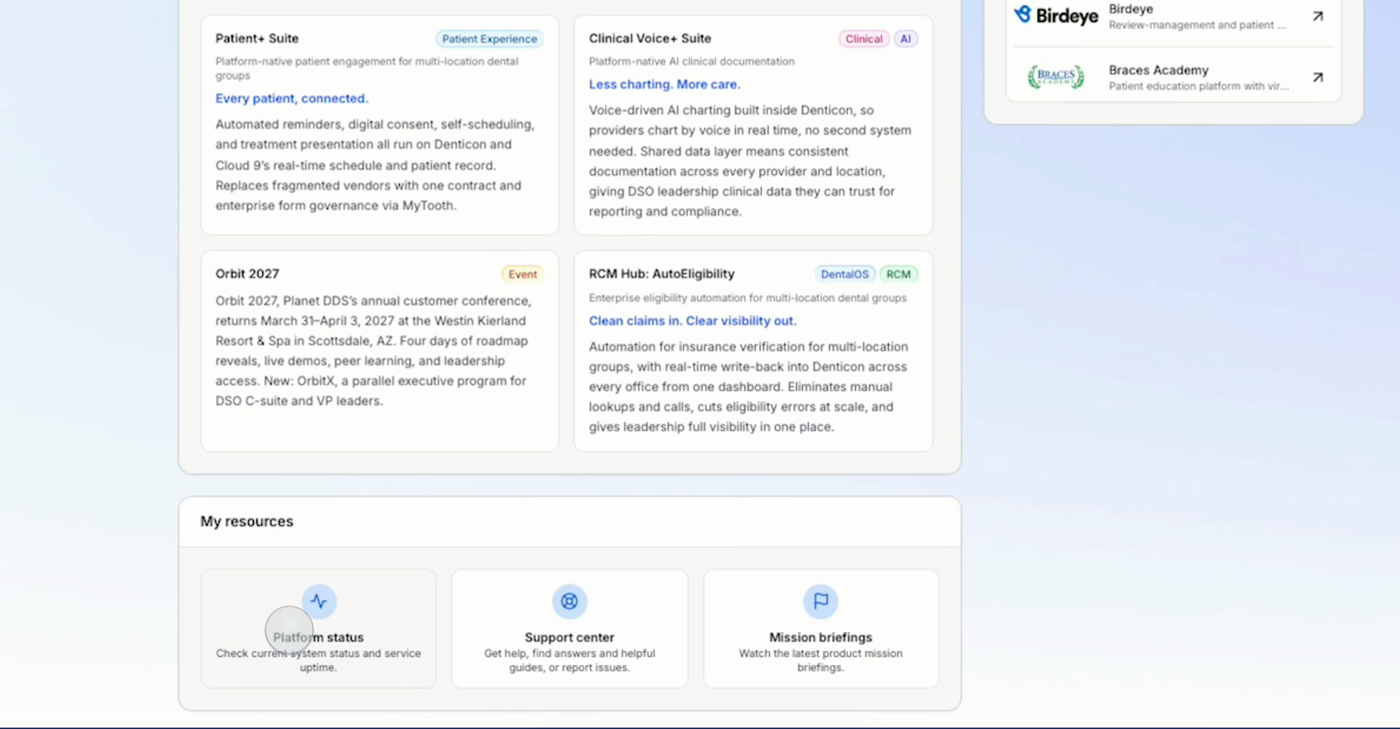Open the Support center card
Screen dimensions: 1400x729
pos(569,629)
